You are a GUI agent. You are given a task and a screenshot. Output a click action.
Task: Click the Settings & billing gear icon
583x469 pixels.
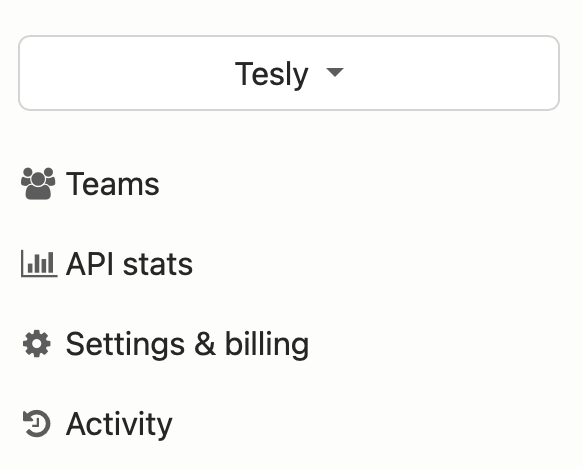(x=37, y=344)
